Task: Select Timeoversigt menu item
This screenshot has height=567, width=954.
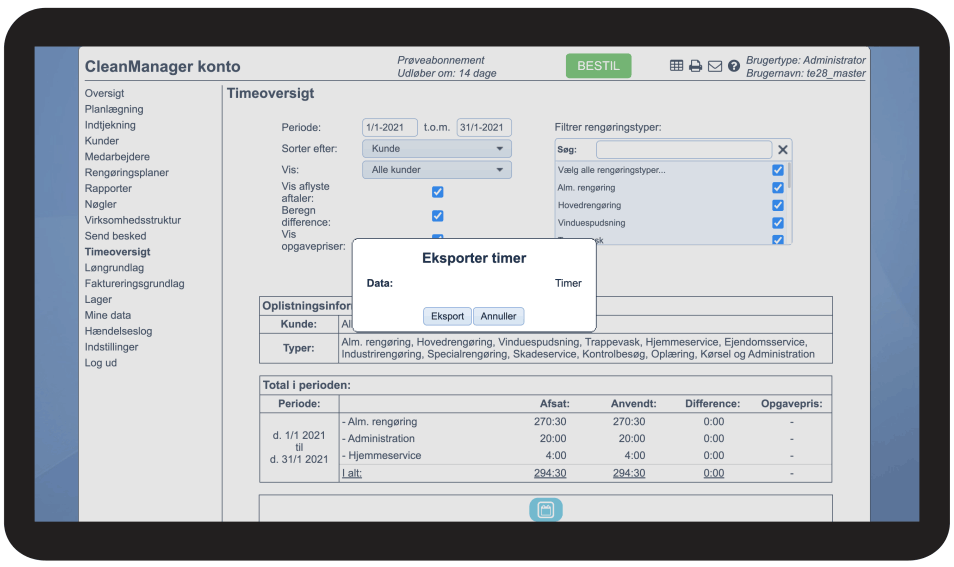Action: pyautogui.click(x=117, y=251)
